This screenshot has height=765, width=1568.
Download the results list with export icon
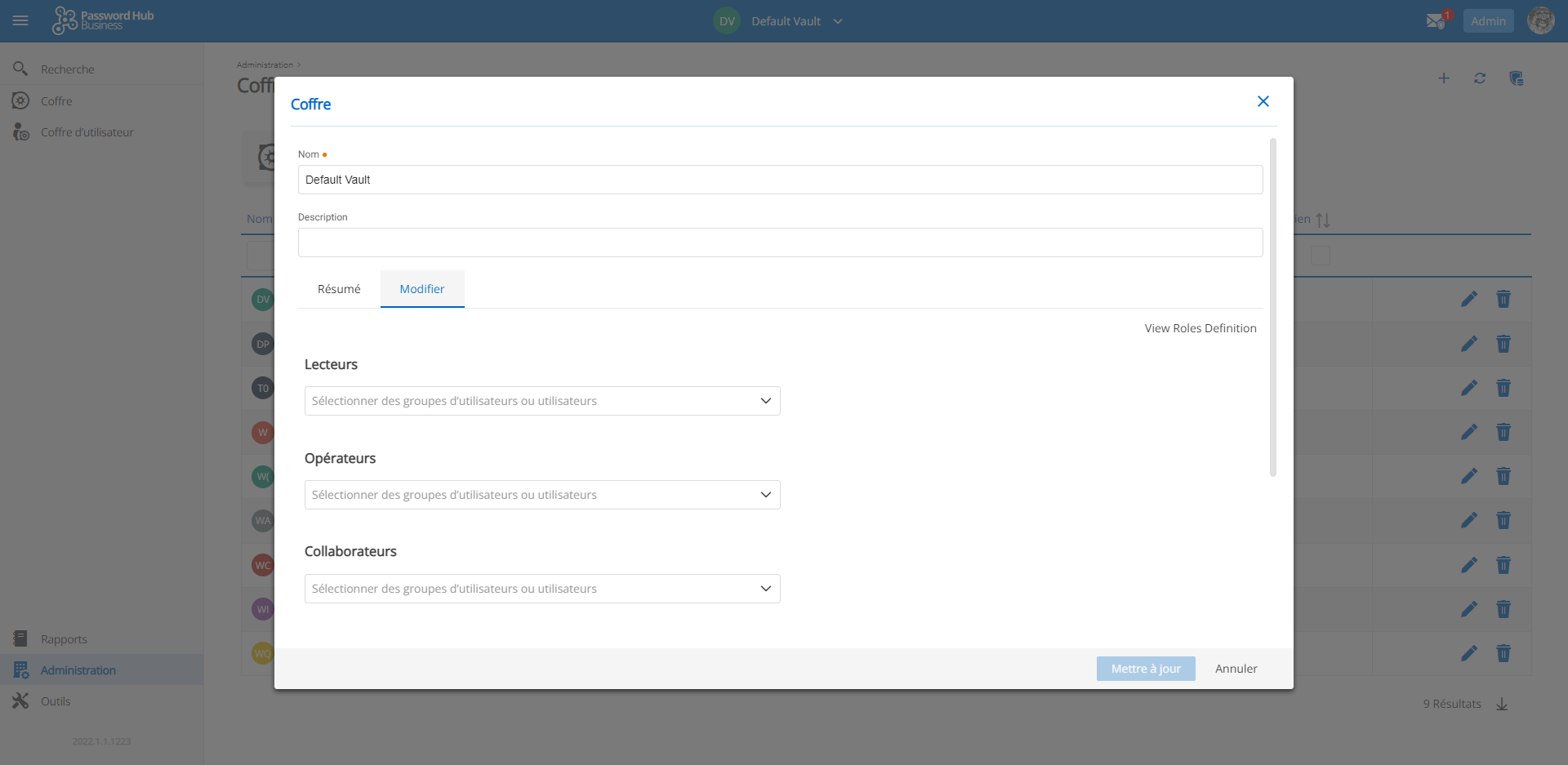point(1502,704)
